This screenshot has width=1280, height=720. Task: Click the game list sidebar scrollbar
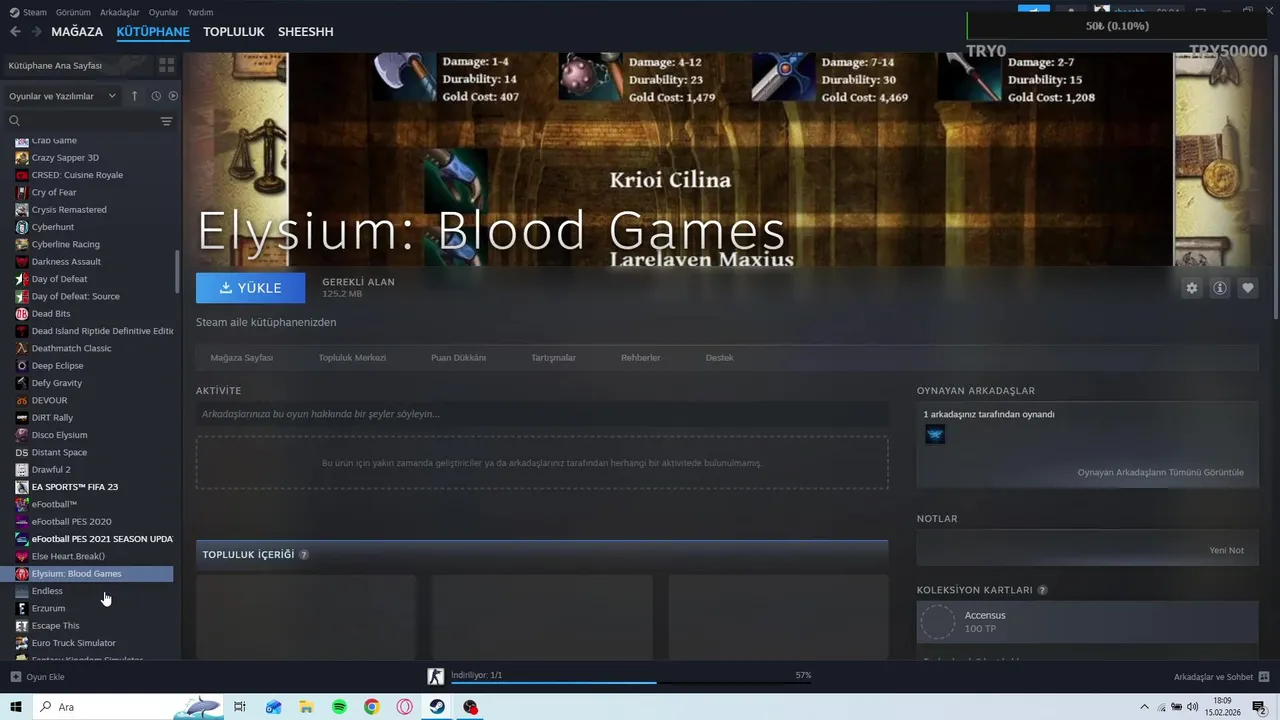tap(177, 271)
